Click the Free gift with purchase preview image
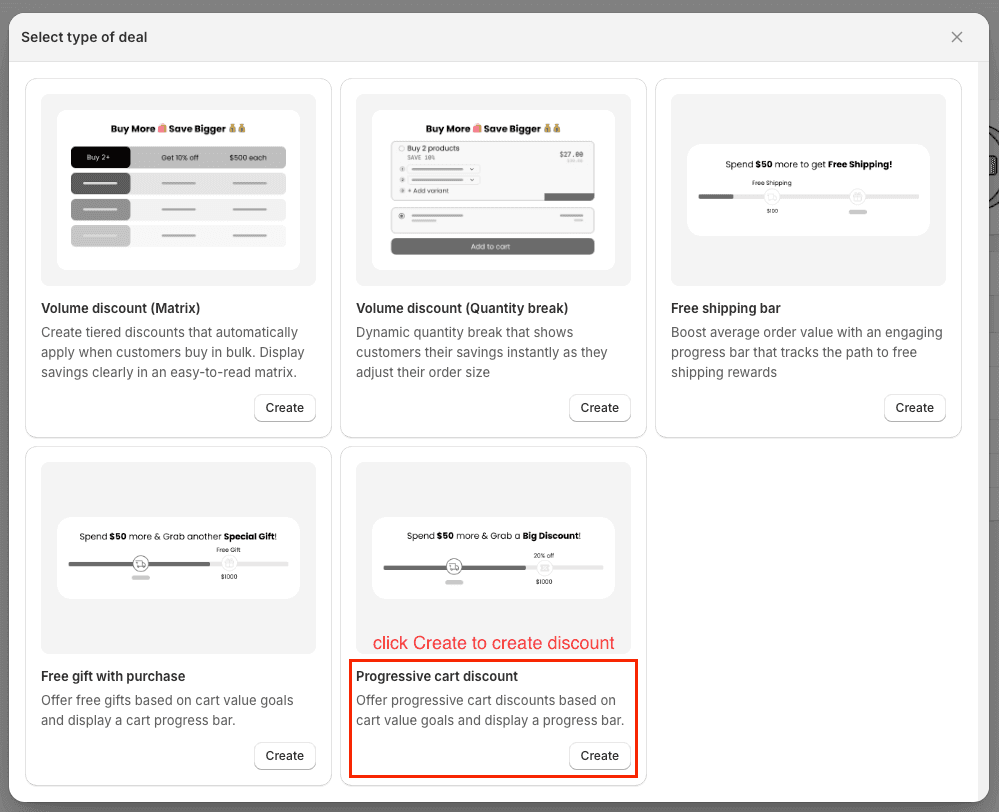Screen dimensions: 999x812 (178, 558)
